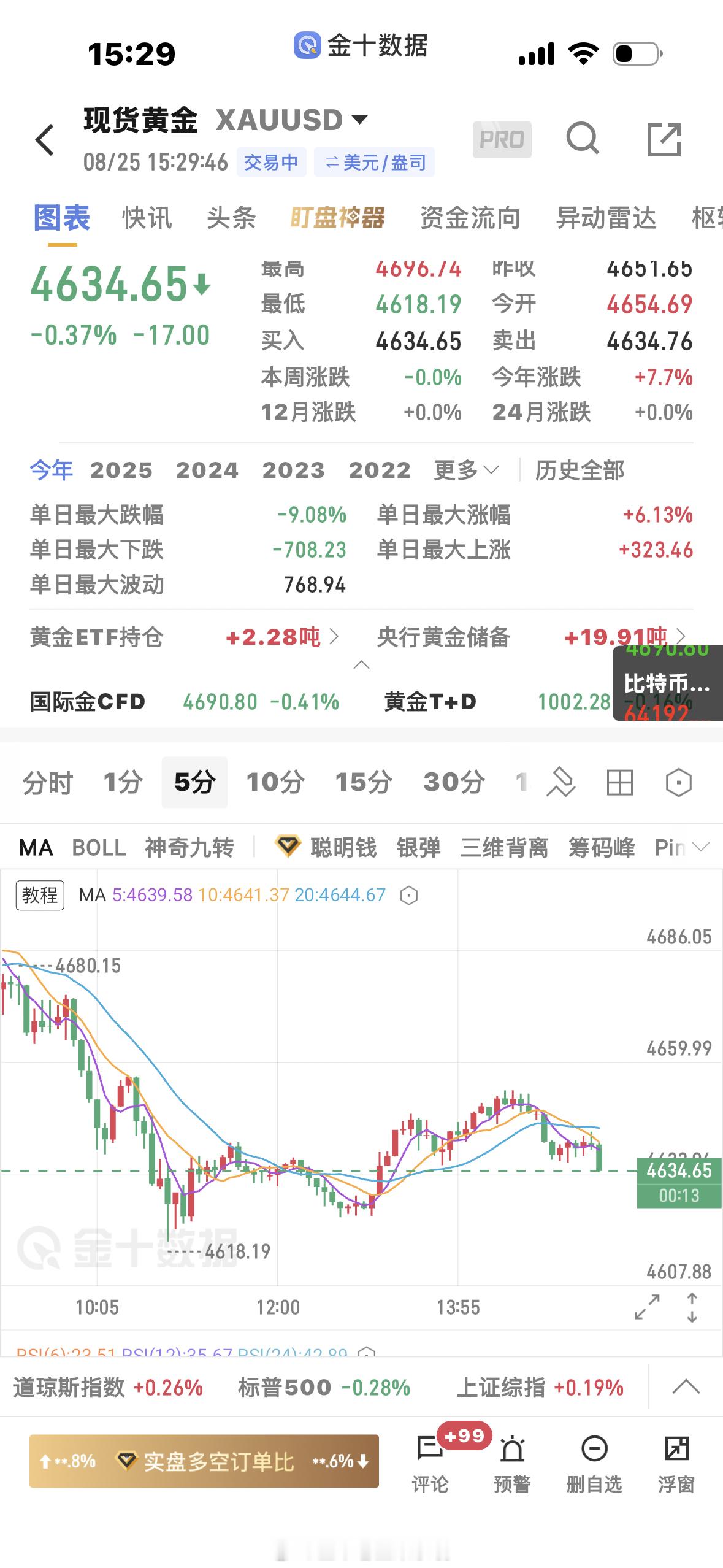This screenshot has height=1568, width=723.
Task: Open the hexagon chart settings icon
Action: (678, 783)
